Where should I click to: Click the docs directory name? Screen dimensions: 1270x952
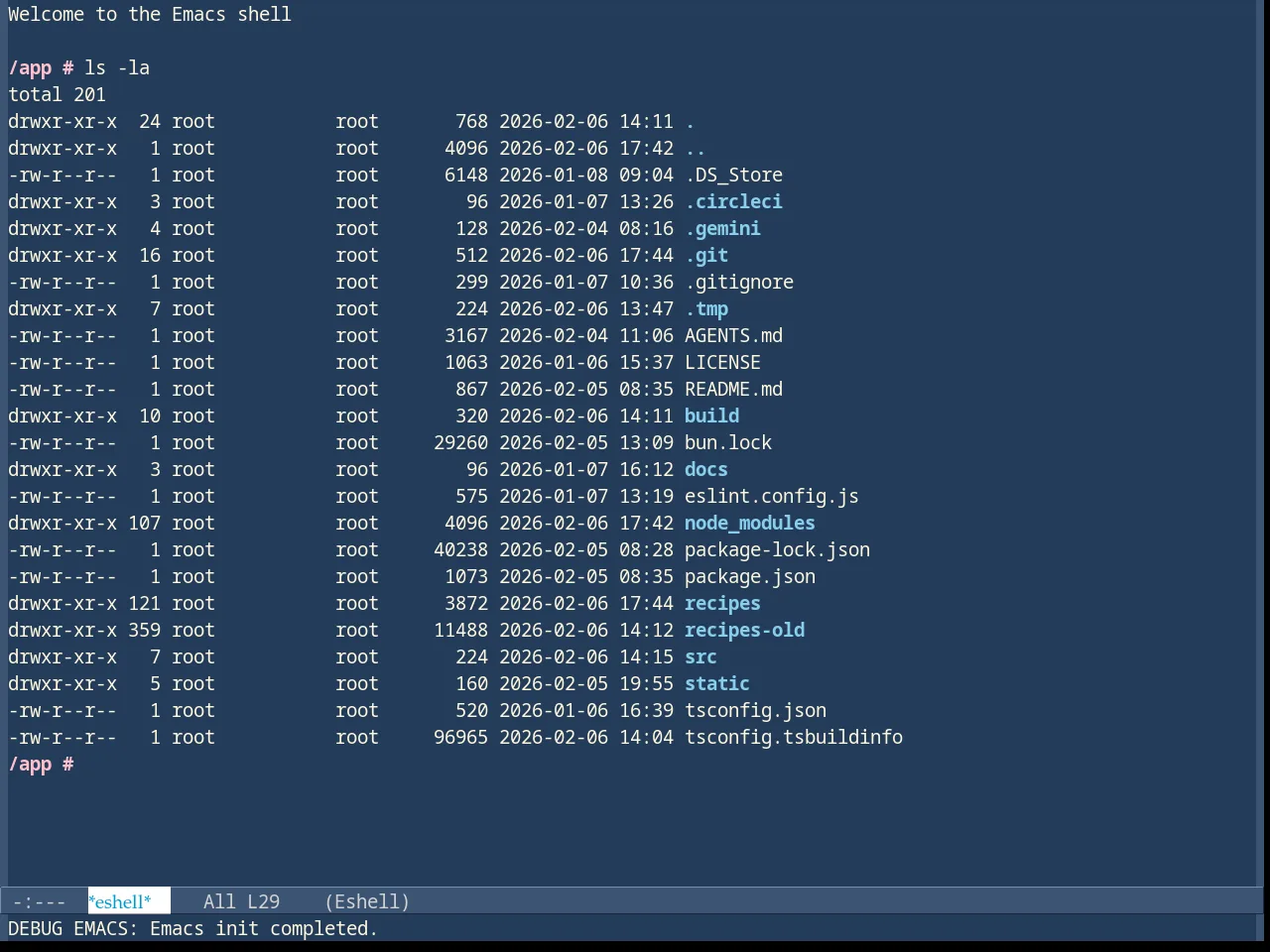point(706,469)
